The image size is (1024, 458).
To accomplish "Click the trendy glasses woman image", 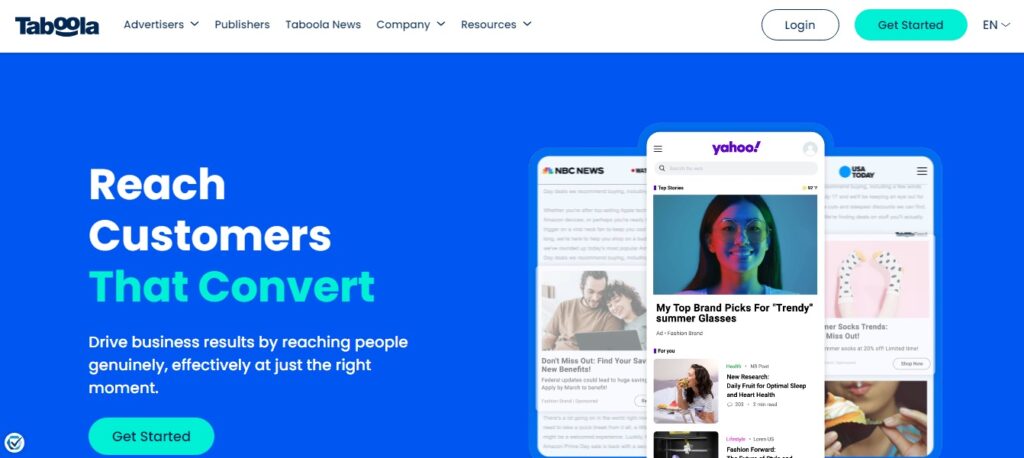I will point(735,244).
